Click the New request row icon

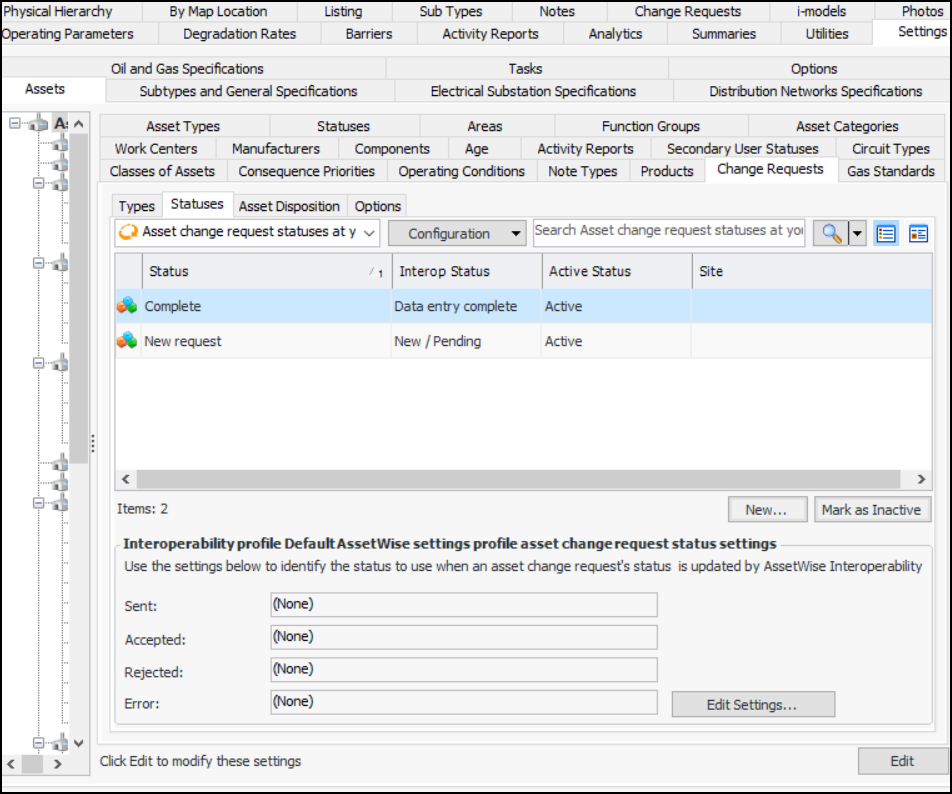[127, 341]
